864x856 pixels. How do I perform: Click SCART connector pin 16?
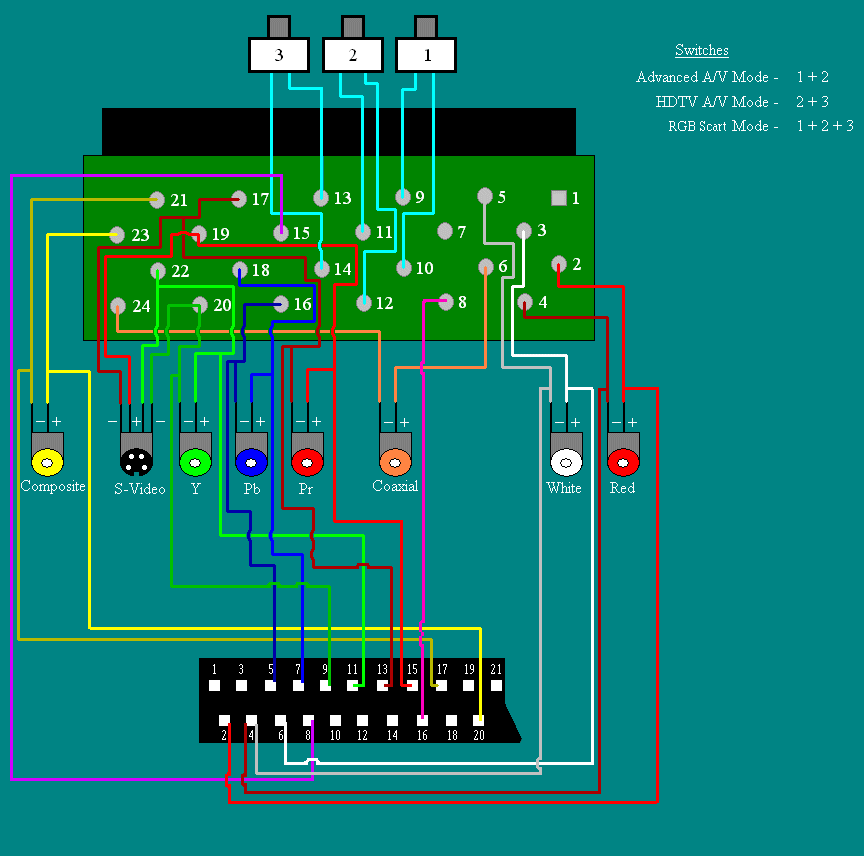point(422,719)
